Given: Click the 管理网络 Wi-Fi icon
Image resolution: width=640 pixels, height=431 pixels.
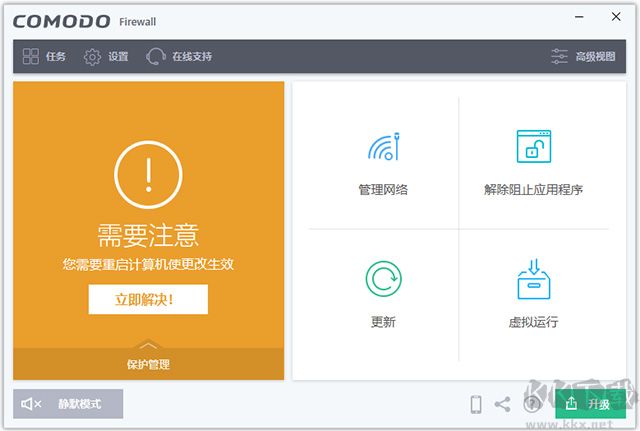Looking at the screenshot, I should click(384, 146).
